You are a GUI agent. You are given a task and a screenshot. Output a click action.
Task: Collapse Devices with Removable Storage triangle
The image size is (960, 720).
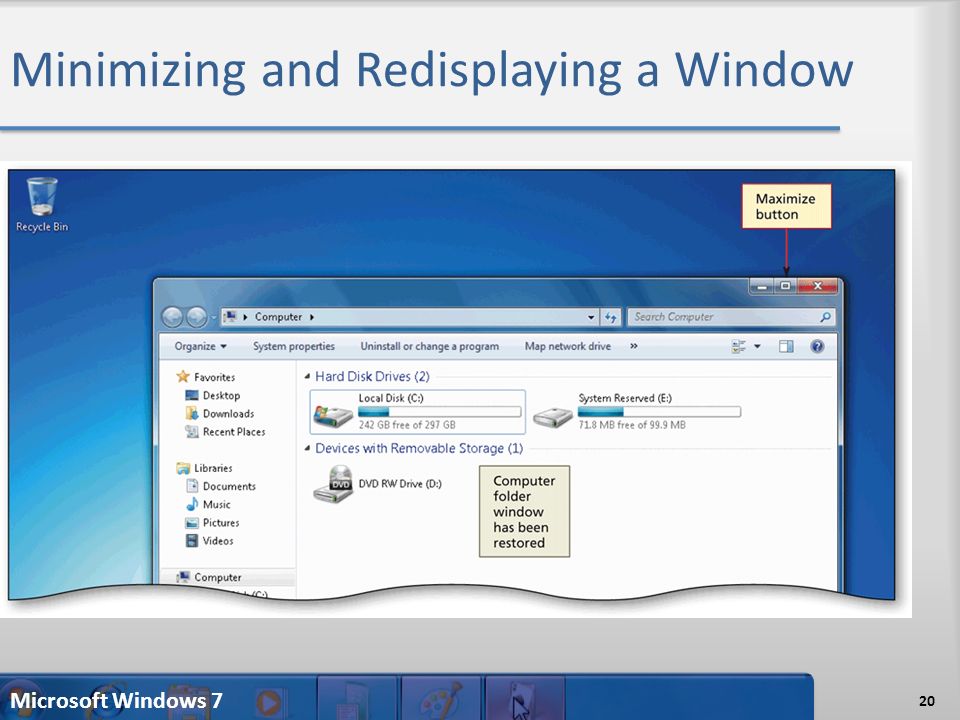click(307, 449)
